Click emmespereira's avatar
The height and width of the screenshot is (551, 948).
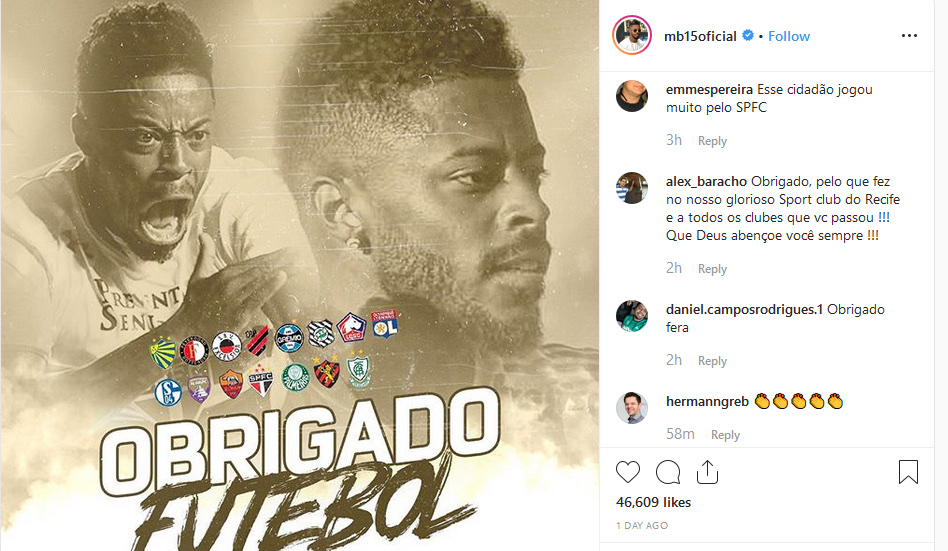(x=632, y=96)
